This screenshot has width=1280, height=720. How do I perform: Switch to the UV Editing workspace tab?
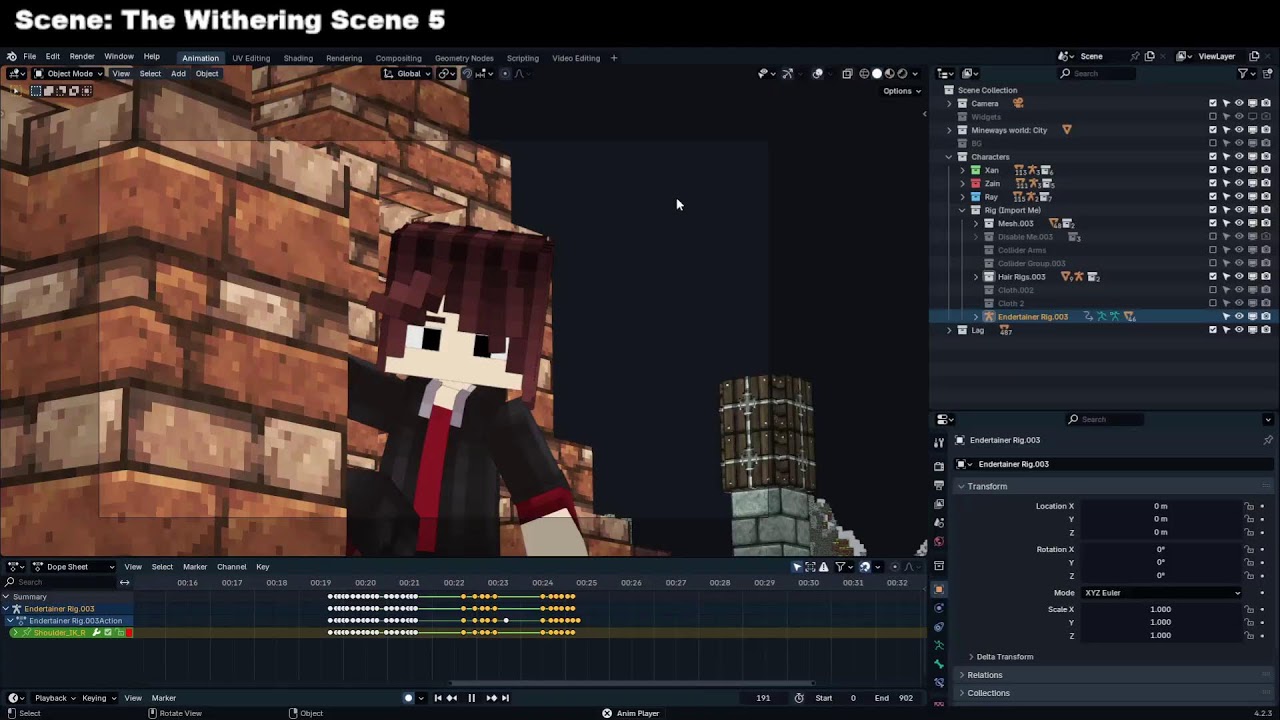(x=251, y=58)
